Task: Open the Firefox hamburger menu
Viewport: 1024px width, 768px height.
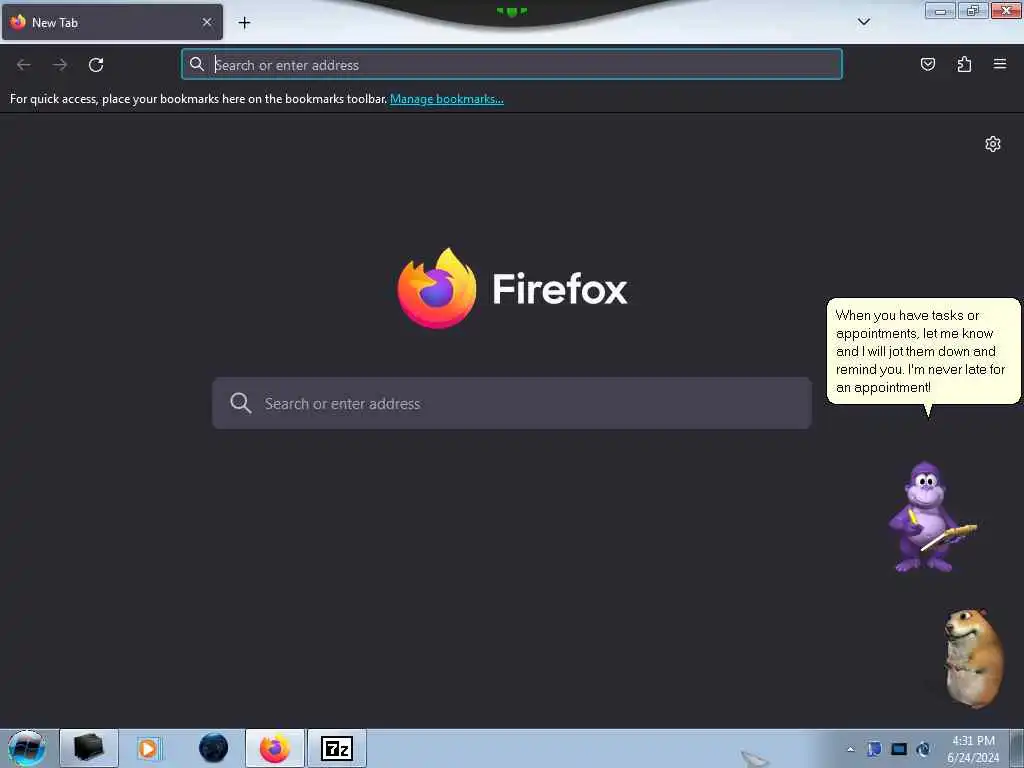Action: (999, 64)
